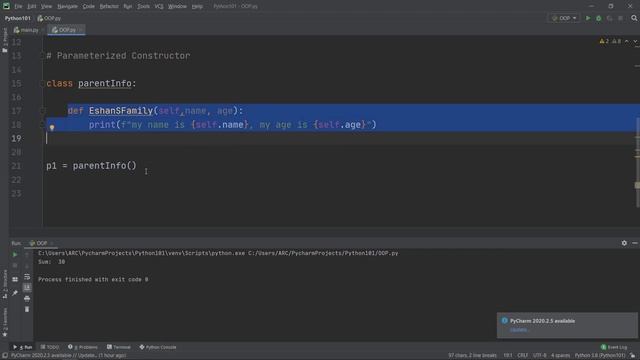Open the TODO tool window
Image resolution: width=640 pixels, height=360 pixels.
tap(49, 347)
